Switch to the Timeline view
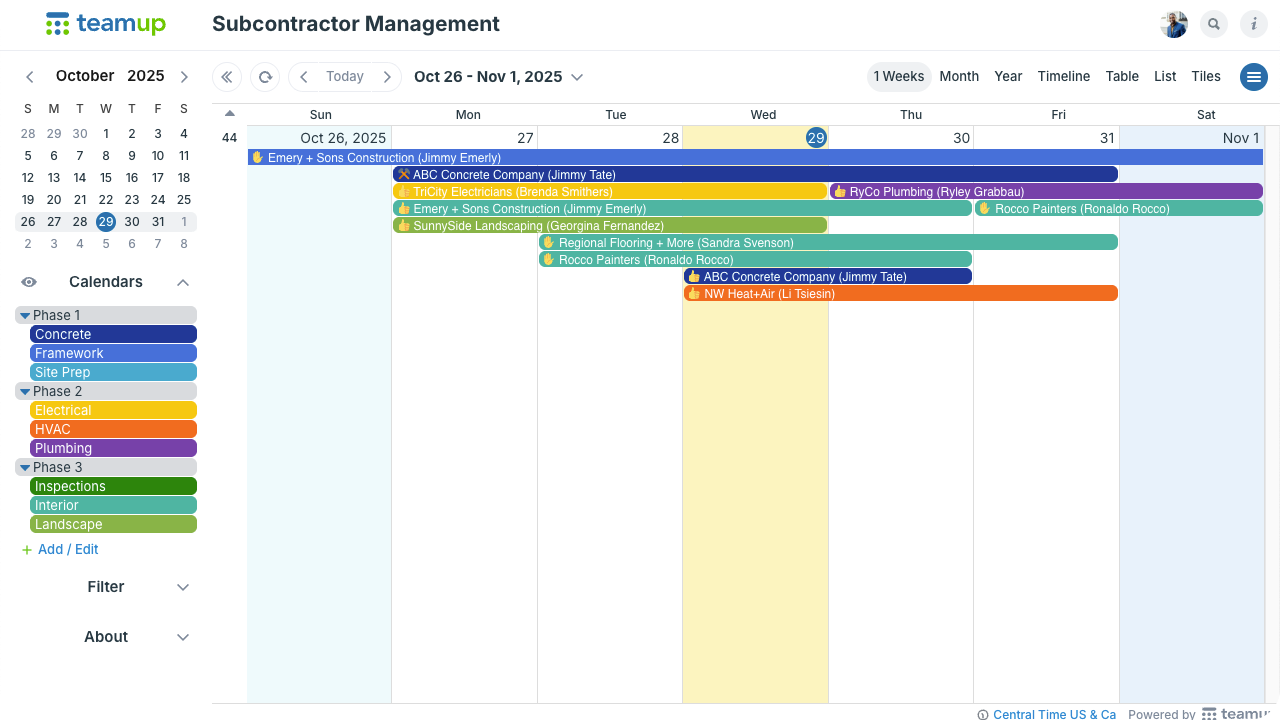Image resolution: width=1280 pixels, height=720 pixels. click(1063, 77)
